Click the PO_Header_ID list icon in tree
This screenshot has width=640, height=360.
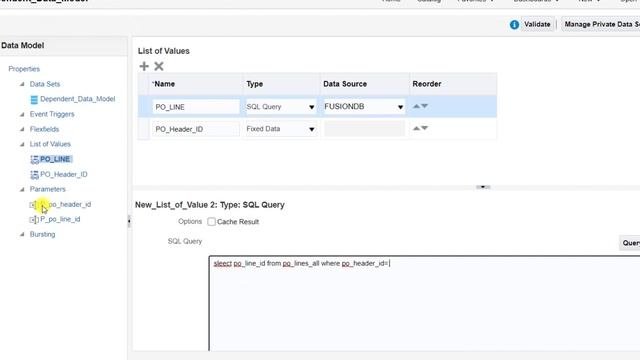34,175
